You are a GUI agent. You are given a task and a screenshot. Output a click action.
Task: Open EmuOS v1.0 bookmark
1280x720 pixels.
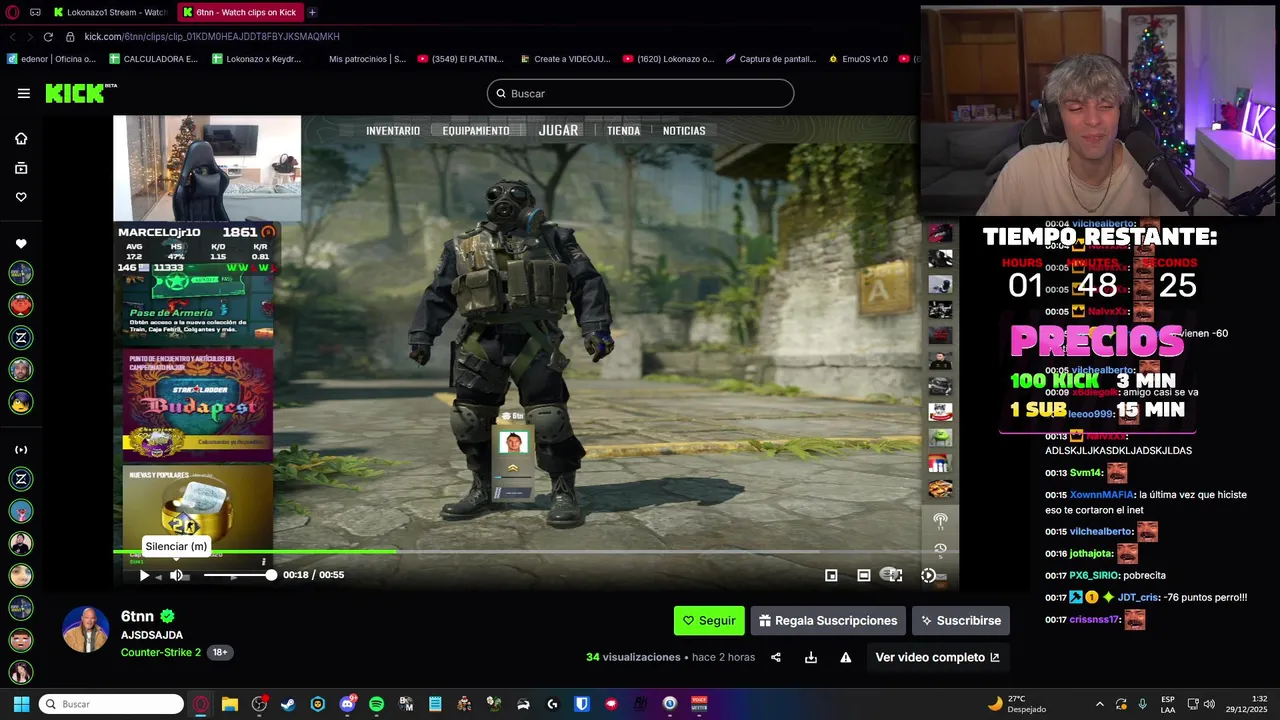click(858, 59)
